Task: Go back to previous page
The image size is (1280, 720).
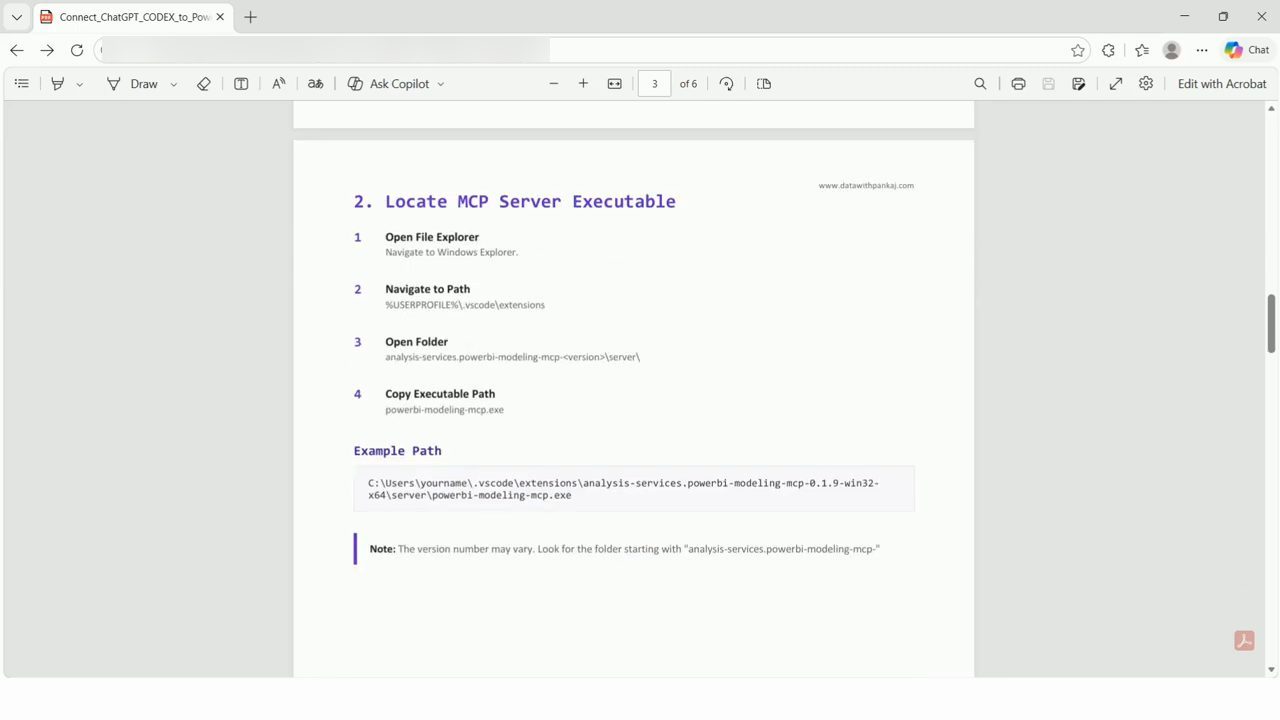Action: point(17,50)
